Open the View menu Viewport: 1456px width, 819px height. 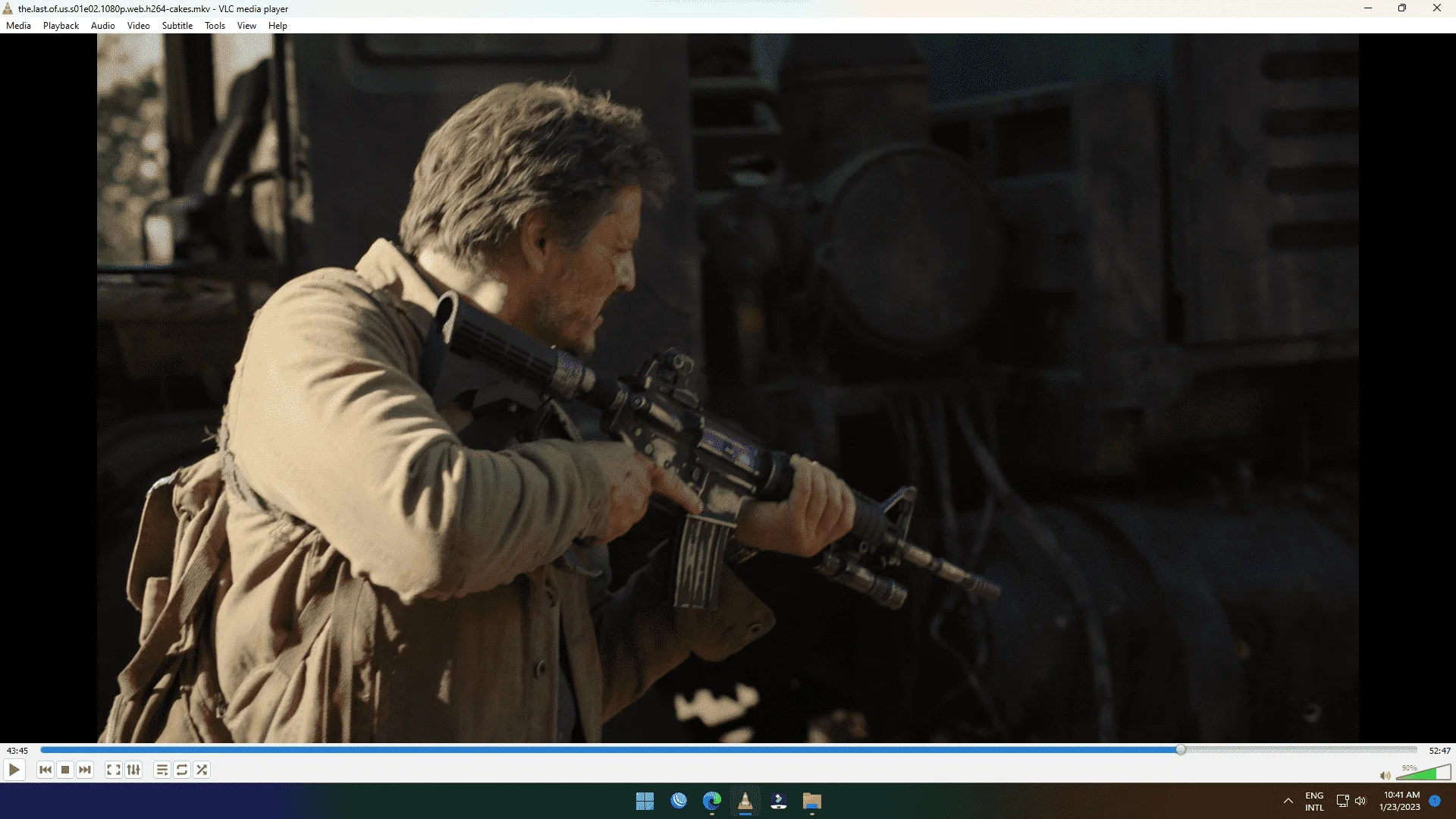click(x=246, y=26)
